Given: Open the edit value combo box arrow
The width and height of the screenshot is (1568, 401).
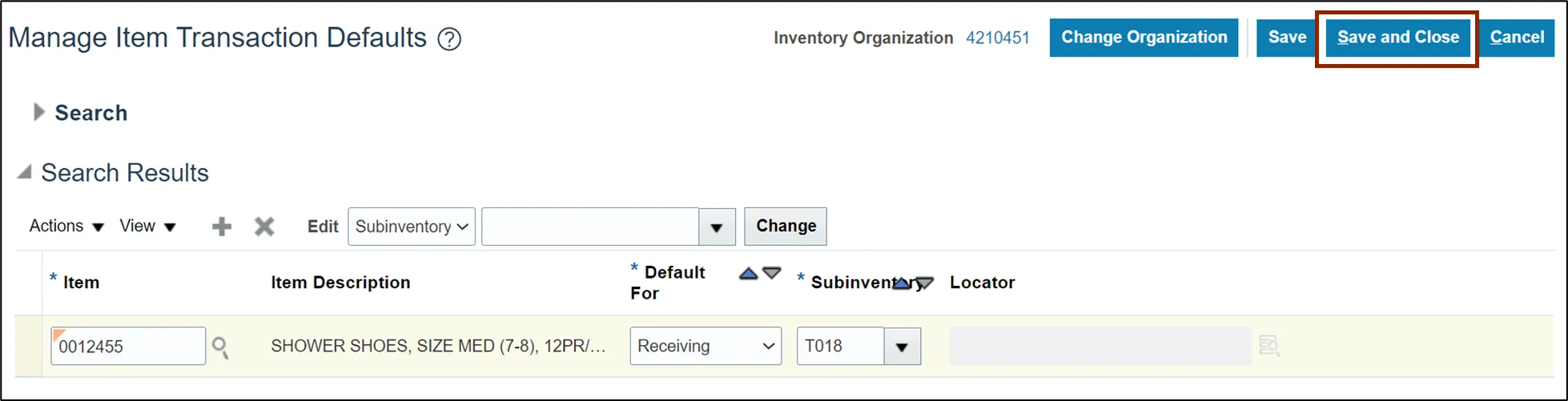Looking at the screenshot, I should 717,227.
